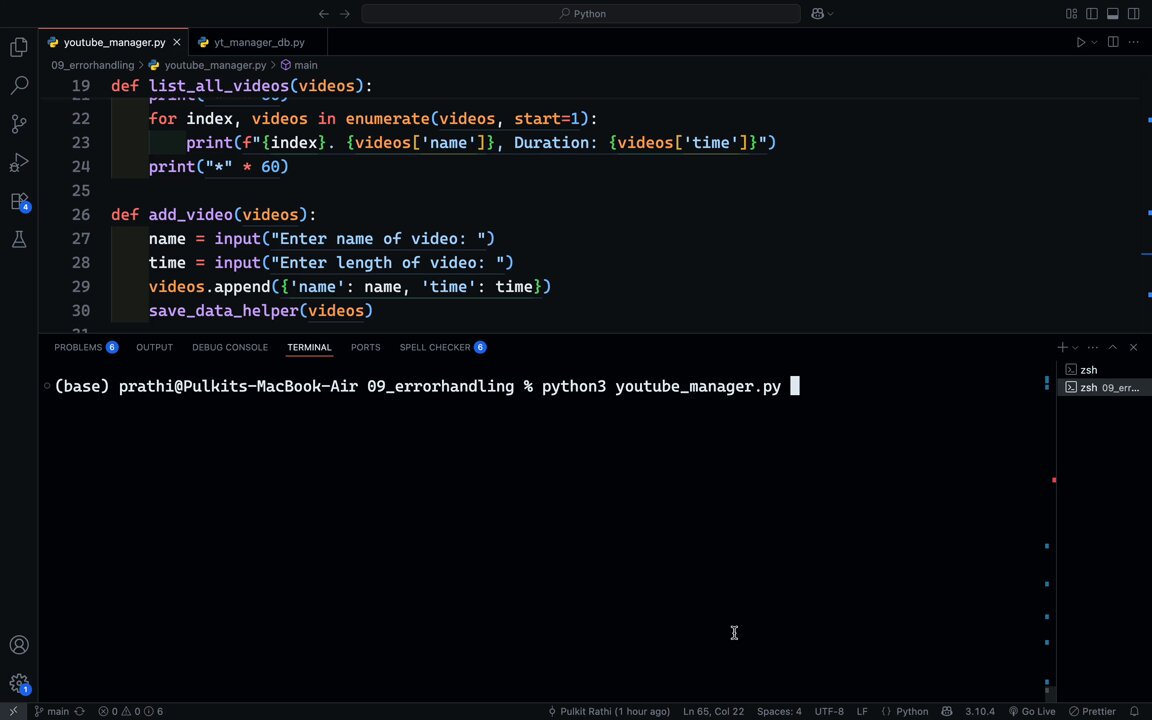Close the youtube_manager.py tab
The image size is (1152, 720).
[x=177, y=43]
